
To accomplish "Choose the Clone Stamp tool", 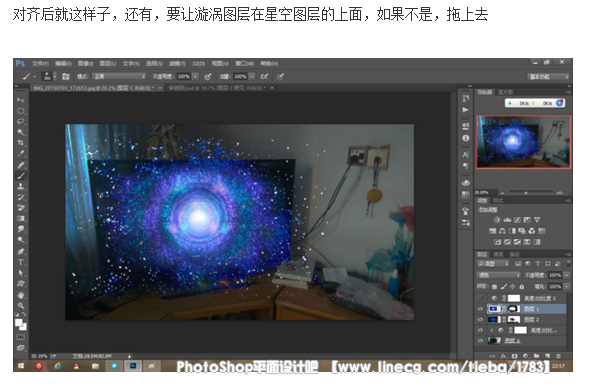I will coord(21,186).
